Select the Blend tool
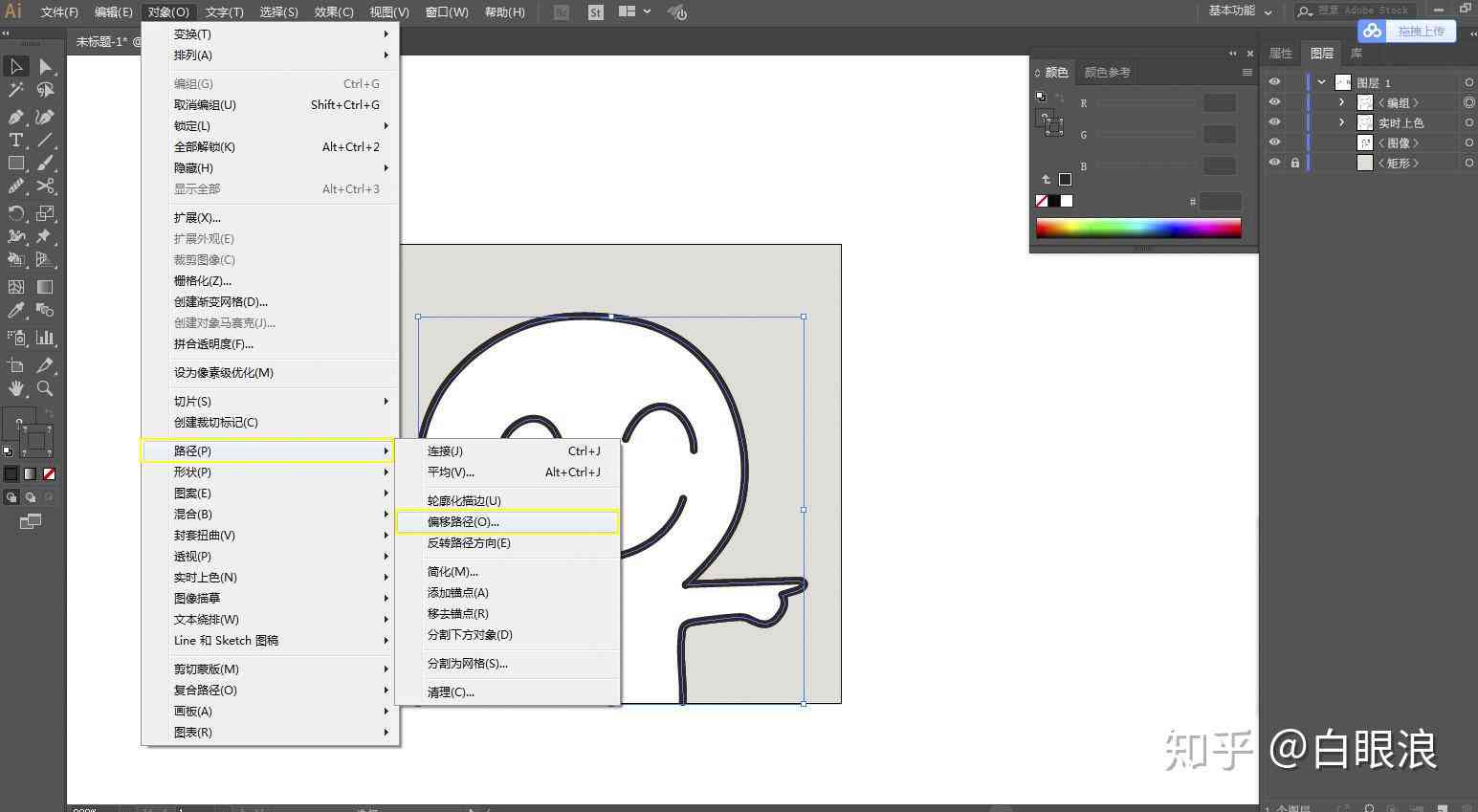 [45, 310]
